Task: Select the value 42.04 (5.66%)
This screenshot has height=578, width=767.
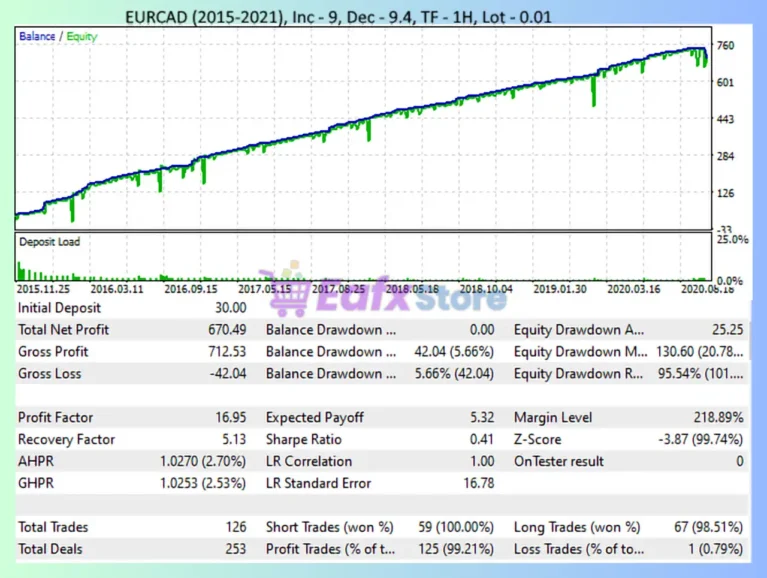Action: tap(454, 352)
